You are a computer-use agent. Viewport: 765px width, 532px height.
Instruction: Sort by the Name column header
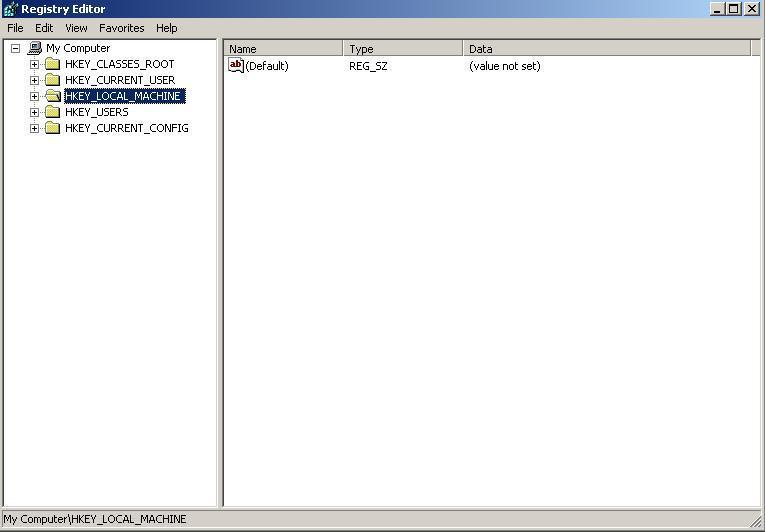click(x=283, y=48)
